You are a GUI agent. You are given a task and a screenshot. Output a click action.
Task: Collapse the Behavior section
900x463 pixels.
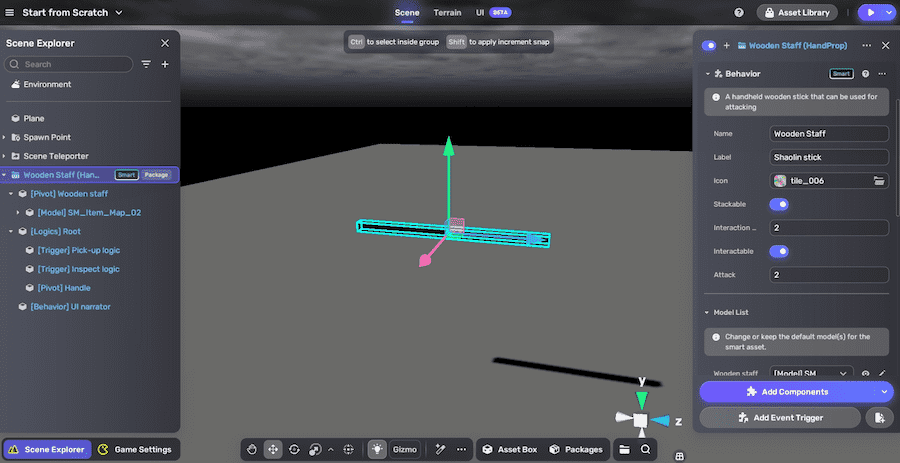pyautogui.click(x=708, y=74)
